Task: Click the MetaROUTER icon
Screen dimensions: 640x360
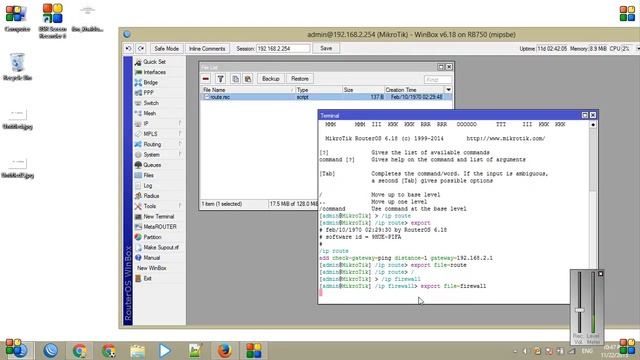Action: pyautogui.click(x=138, y=227)
